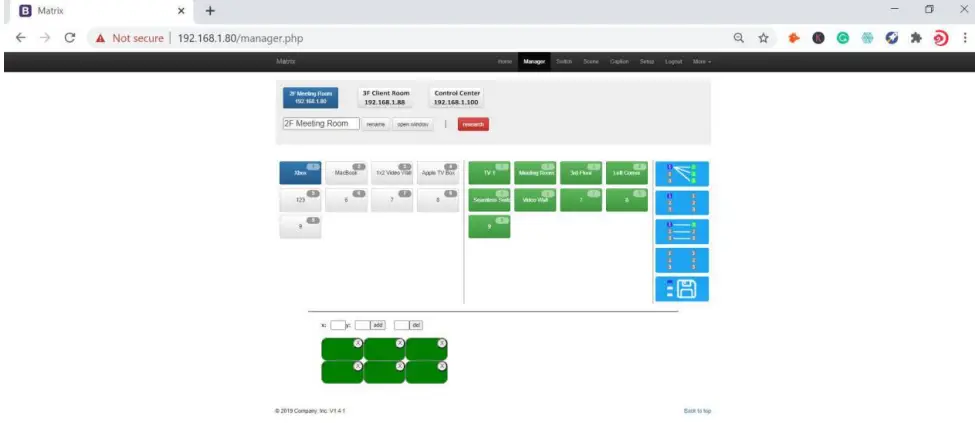Remove the top-right green video wall cell

click(441, 343)
